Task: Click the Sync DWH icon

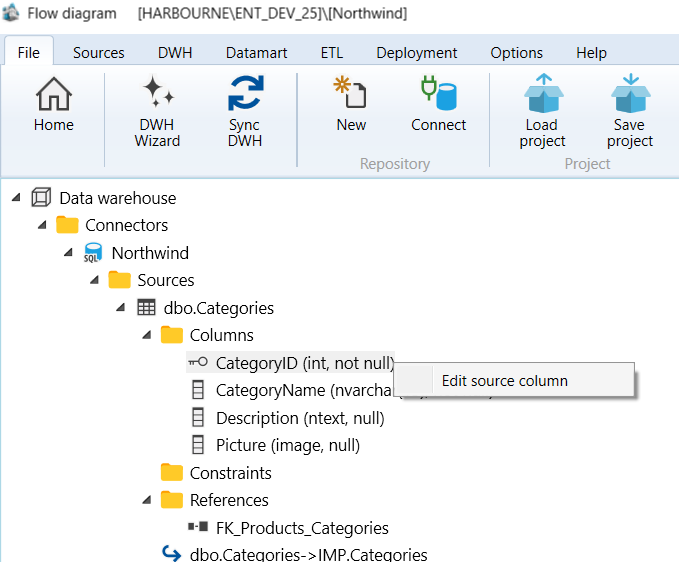Action: (245, 92)
